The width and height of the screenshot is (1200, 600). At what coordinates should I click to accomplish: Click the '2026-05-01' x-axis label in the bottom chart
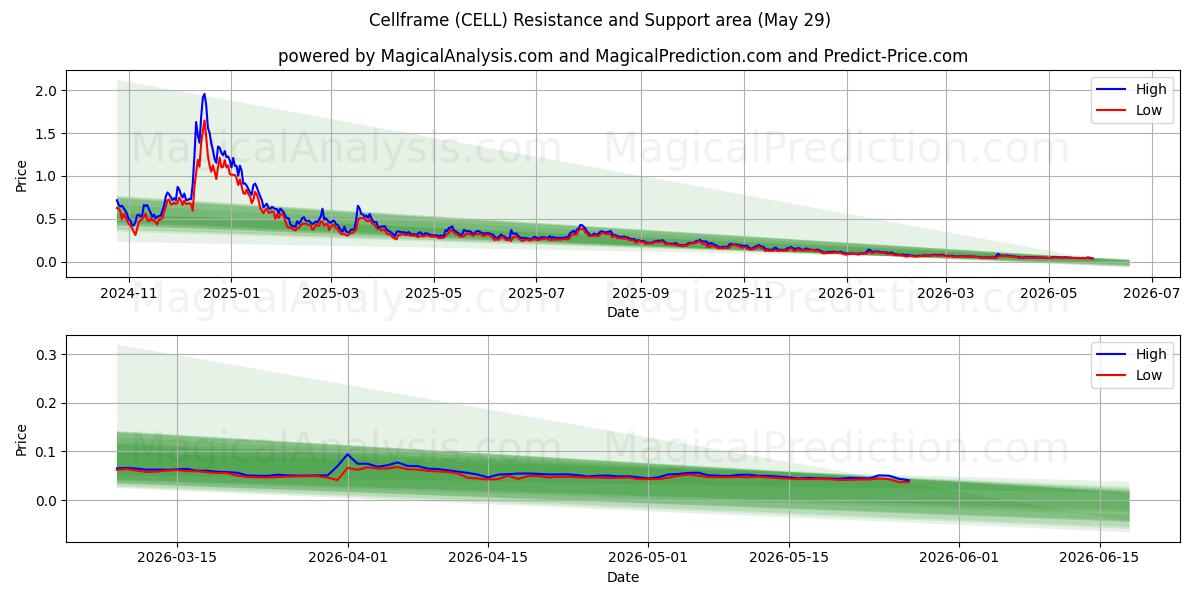(649, 559)
